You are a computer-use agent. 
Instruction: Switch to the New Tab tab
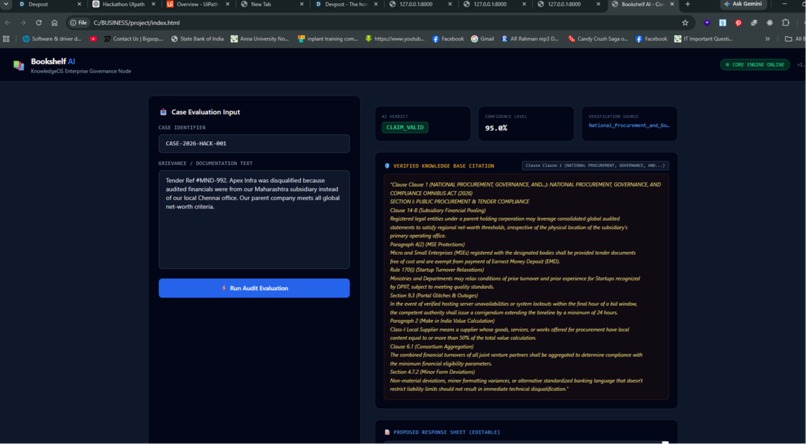pos(271,4)
